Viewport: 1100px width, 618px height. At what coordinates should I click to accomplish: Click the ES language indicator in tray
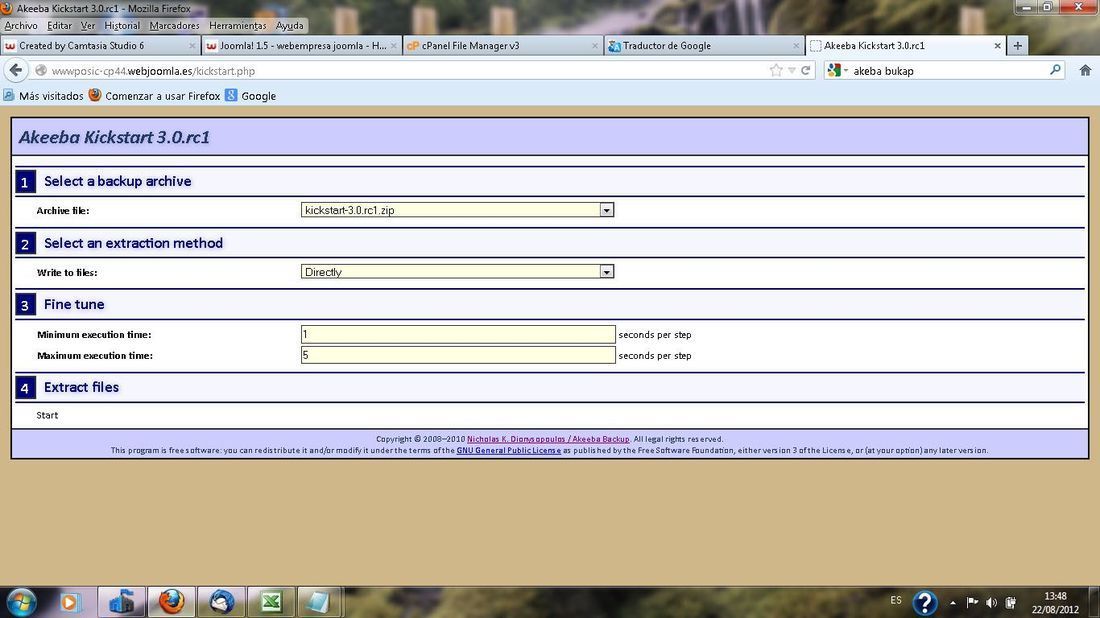pyautogui.click(x=896, y=600)
